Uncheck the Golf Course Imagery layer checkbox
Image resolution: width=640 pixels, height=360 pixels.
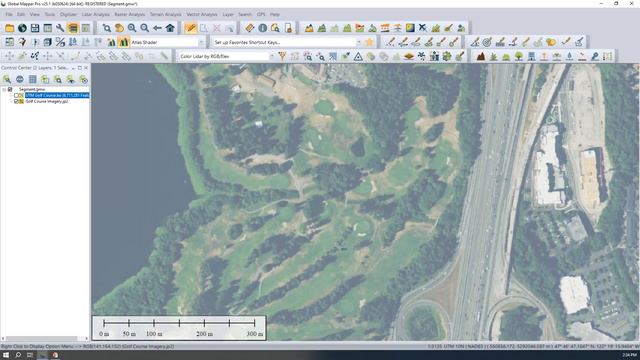[x=16, y=101]
